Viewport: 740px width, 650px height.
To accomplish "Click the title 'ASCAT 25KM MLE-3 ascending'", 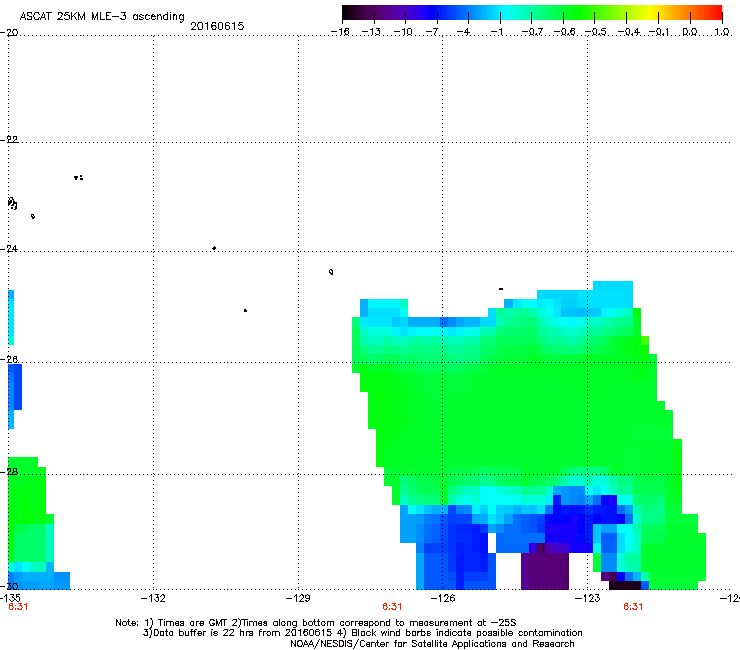I will (x=102, y=16).
